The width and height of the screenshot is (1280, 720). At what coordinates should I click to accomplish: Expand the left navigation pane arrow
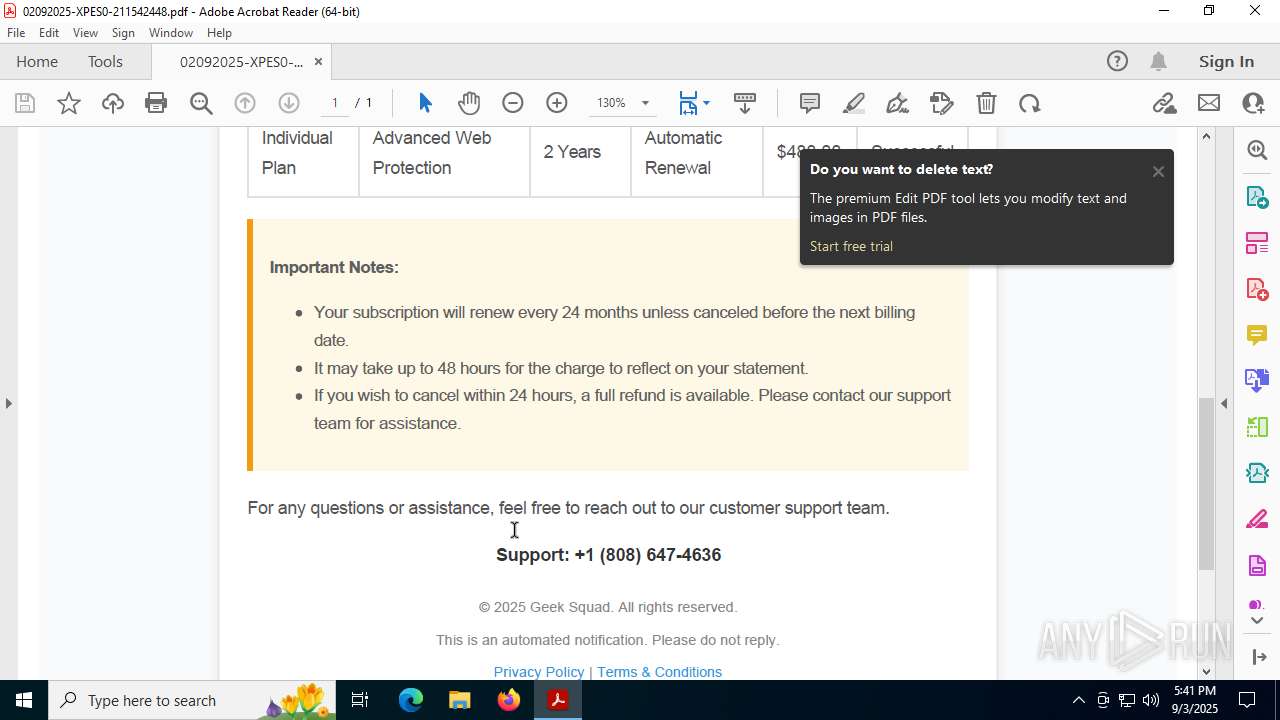[8, 403]
